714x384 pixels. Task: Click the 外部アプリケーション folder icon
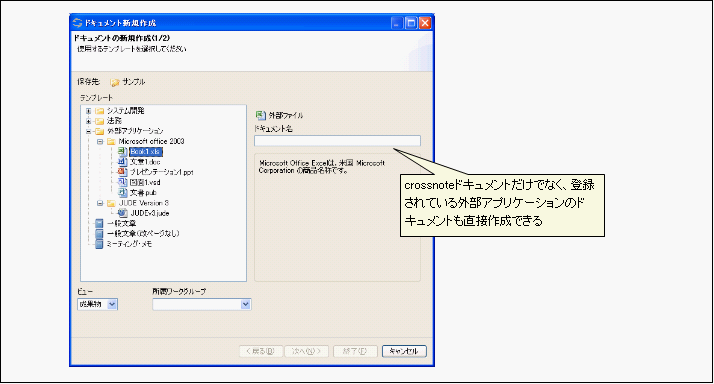point(99,131)
